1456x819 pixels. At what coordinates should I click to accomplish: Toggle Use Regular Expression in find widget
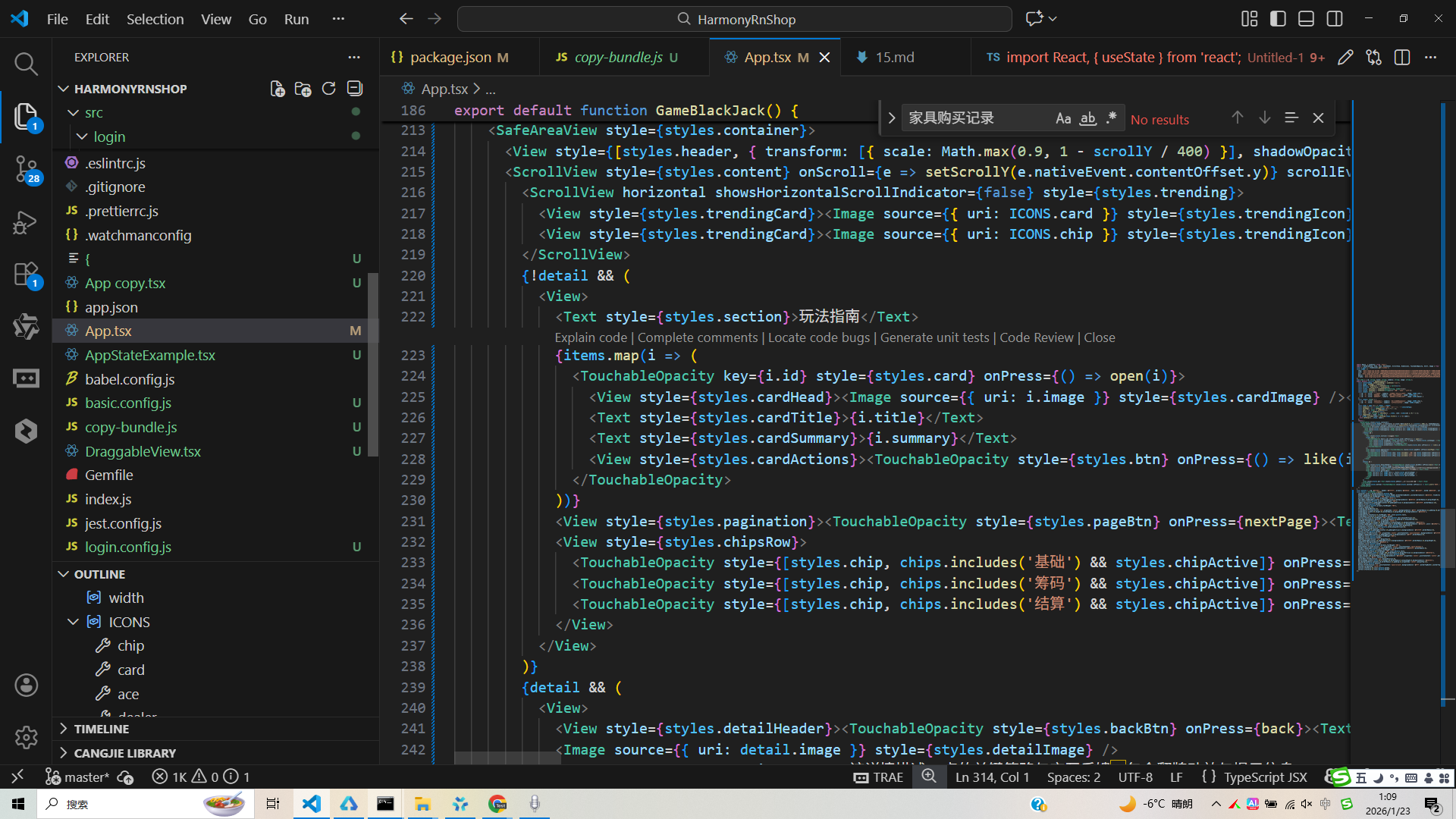(x=1112, y=118)
